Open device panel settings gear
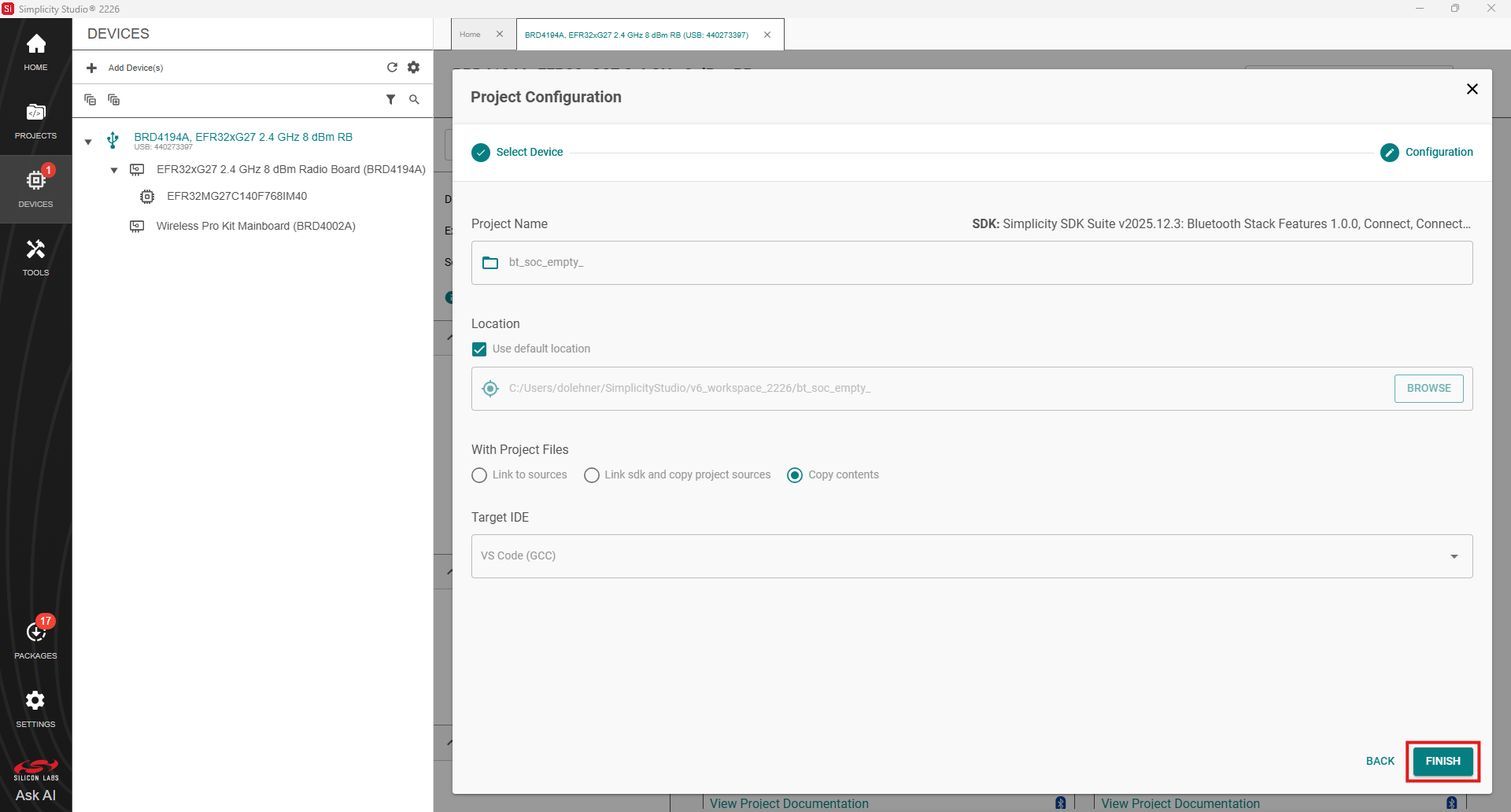 pos(414,68)
